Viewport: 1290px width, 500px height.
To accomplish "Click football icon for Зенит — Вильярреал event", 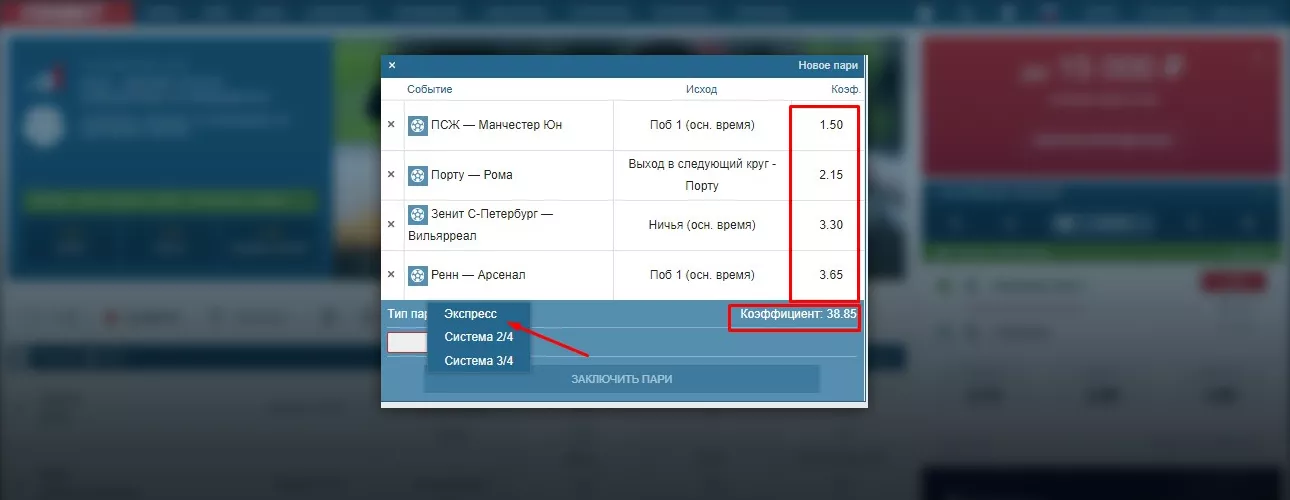I will click(418, 214).
